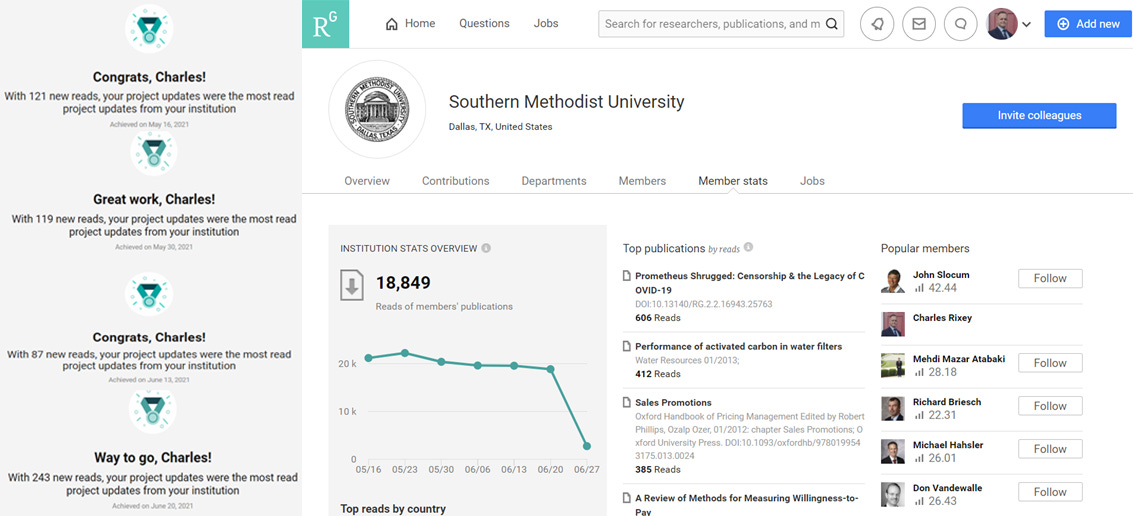1133x516 pixels.
Task: Click the Dallas, TX, United States location text
Action: click(x=500, y=126)
